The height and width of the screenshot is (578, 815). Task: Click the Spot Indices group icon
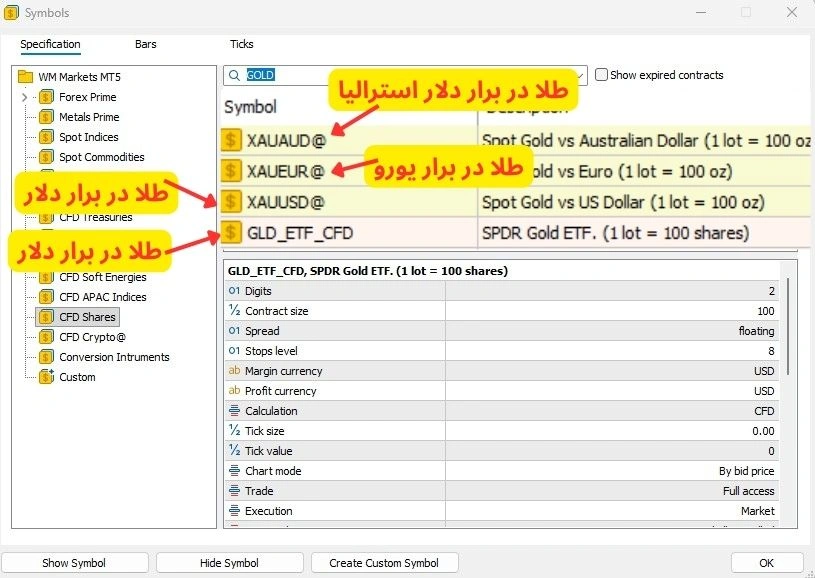46,137
